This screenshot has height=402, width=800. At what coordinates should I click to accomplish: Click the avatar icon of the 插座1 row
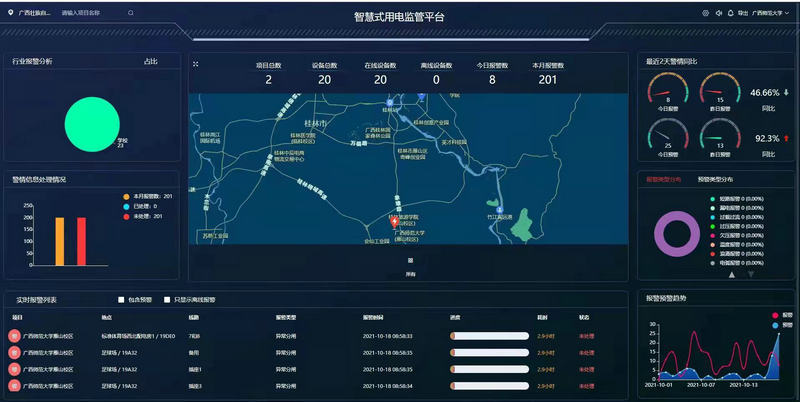[14, 369]
